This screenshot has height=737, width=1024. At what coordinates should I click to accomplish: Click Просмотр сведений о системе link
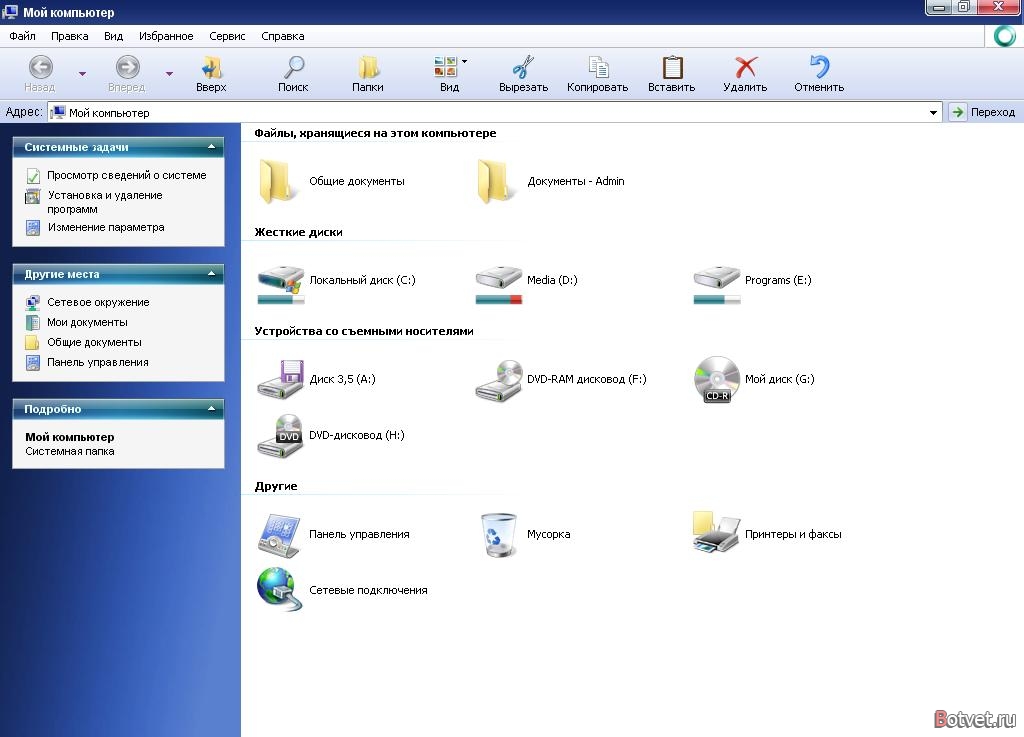[x=127, y=175]
